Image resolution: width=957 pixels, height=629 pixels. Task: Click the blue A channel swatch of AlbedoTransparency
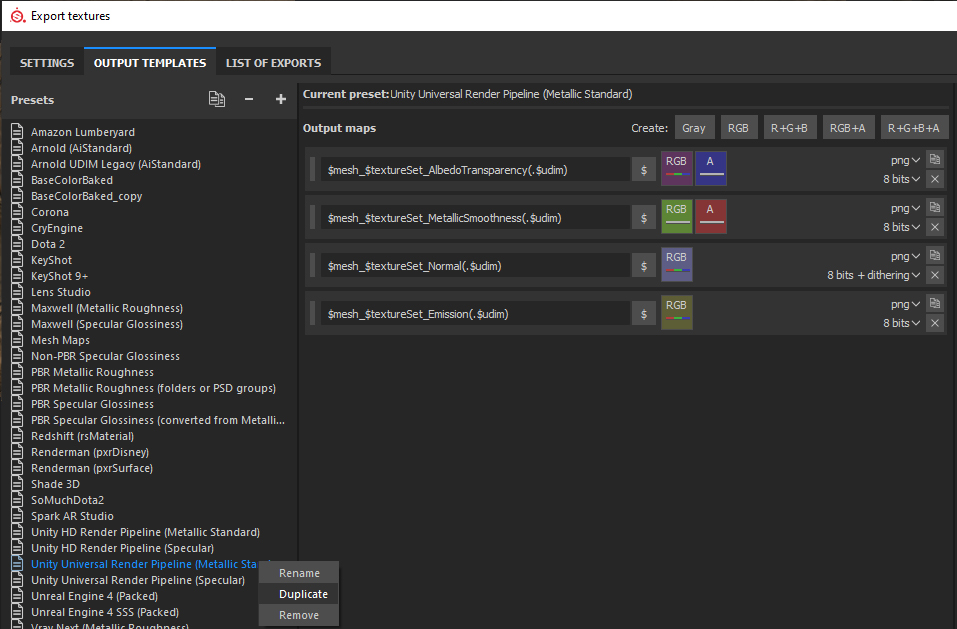point(710,168)
